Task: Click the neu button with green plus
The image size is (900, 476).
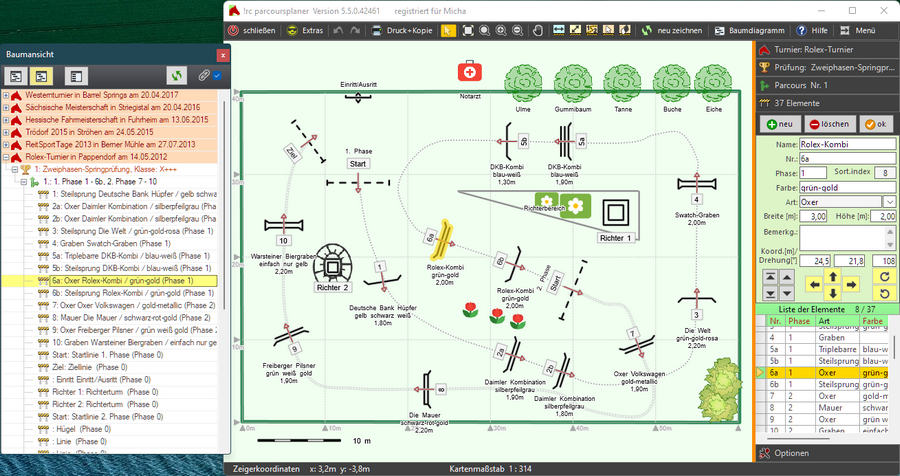Action: click(779, 124)
